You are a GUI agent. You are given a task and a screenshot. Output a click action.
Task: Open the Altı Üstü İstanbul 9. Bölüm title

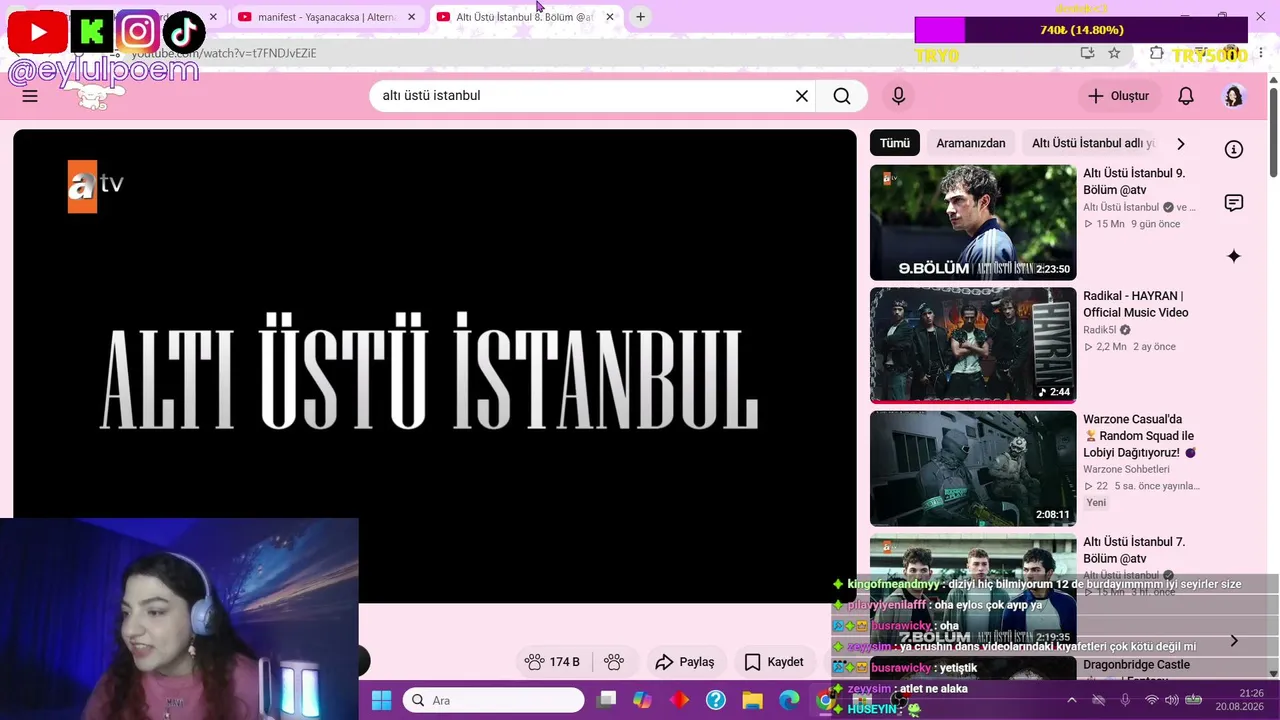[x=1134, y=181]
